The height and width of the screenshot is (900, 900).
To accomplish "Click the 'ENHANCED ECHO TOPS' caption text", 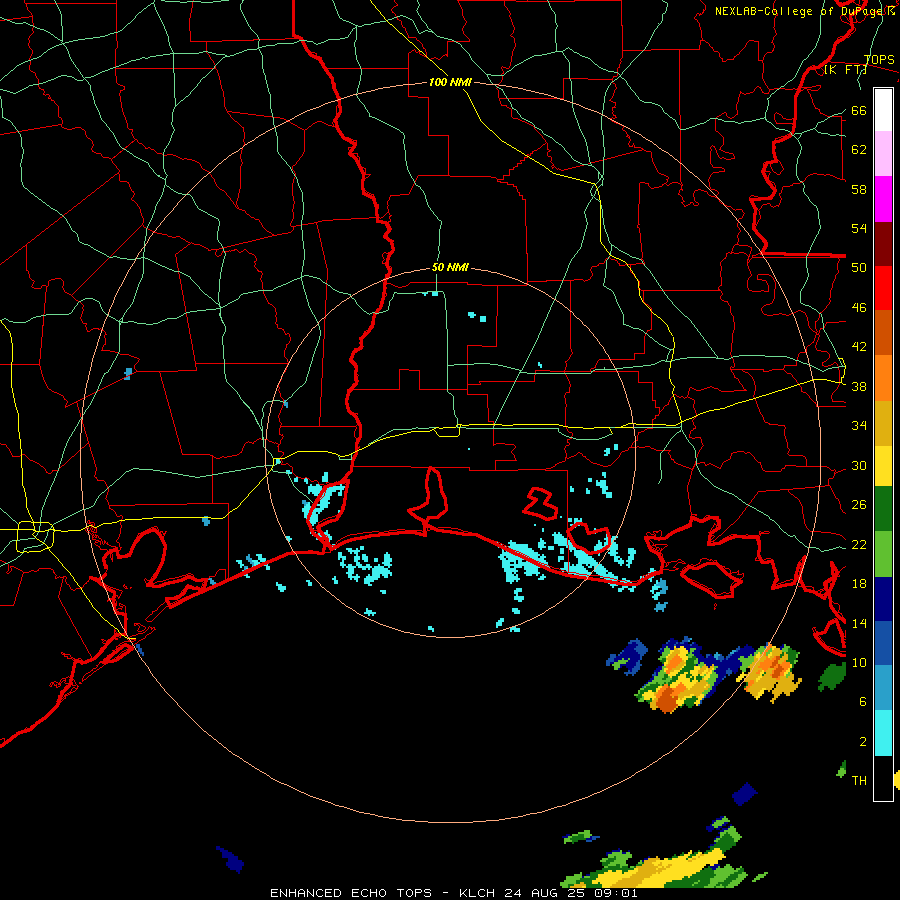I will [351, 893].
